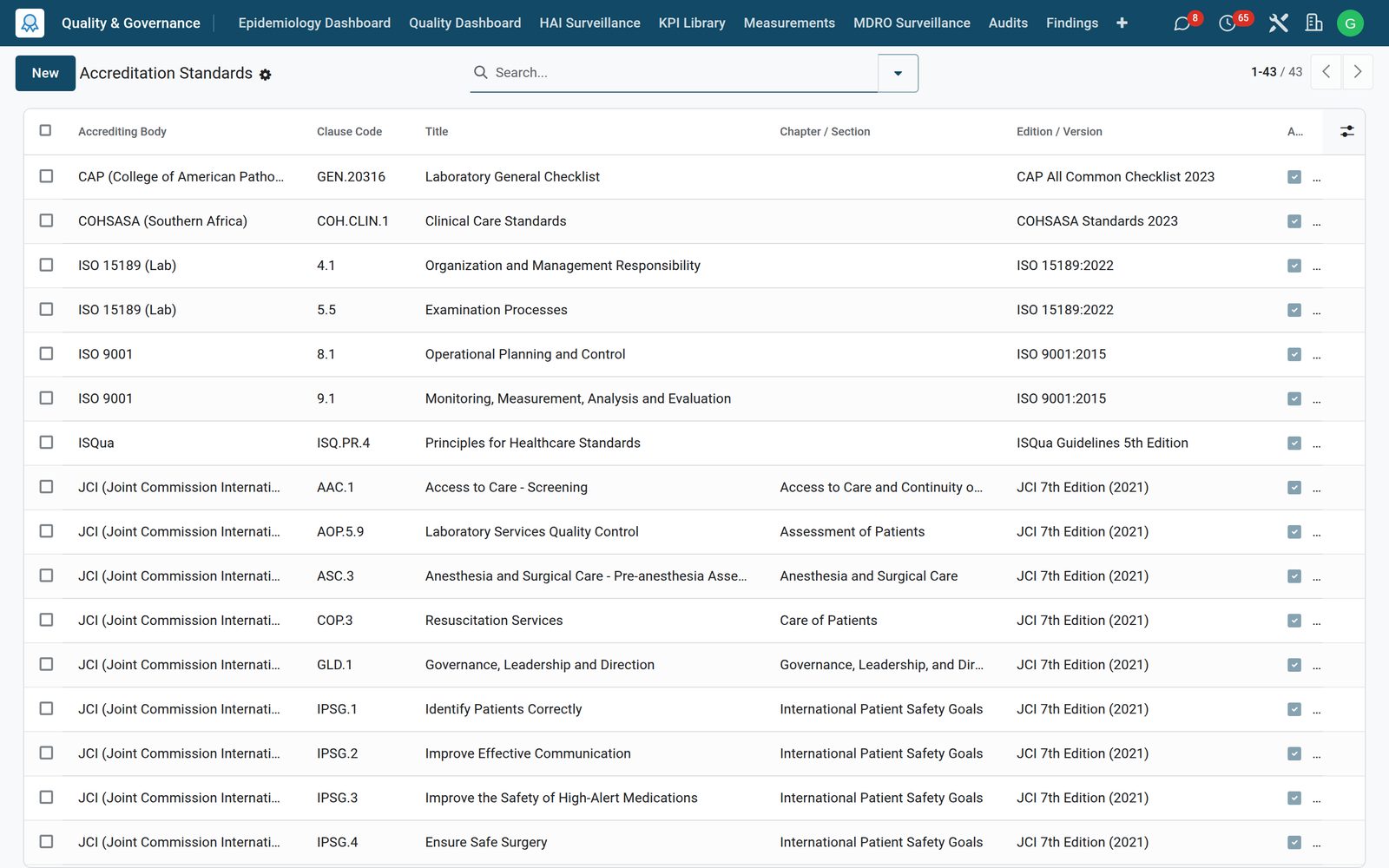Image resolution: width=1389 pixels, height=868 pixels.
Task: Sort by Clause Code column header
Action: coord(349,132)
